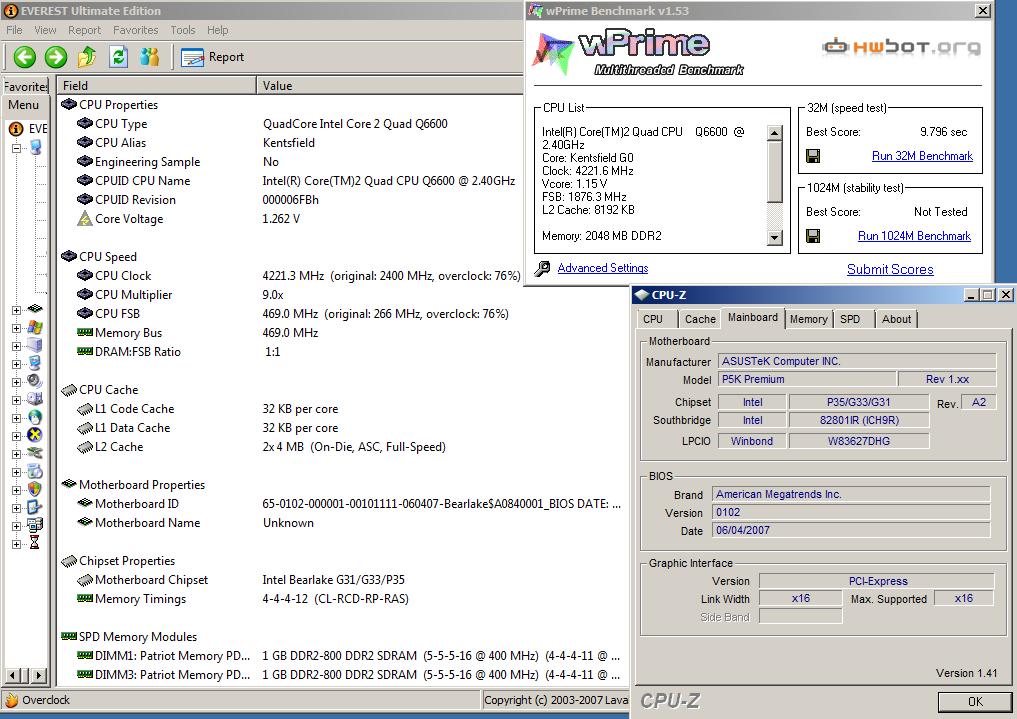Select the Computer icon in EVEREST tree
Viewport: 1017px width, 719px height.
click(x=35, y=147)
